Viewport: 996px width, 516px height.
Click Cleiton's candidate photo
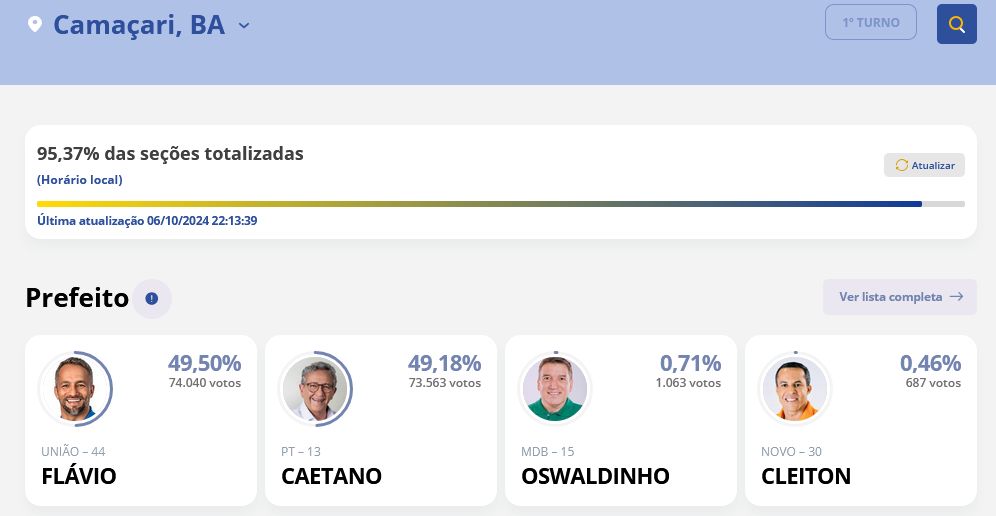coord(795,389)
